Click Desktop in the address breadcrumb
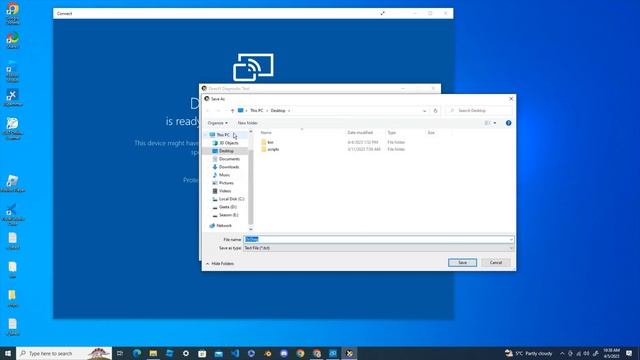This screenshot has height=360, width=640. click(278, 111)
